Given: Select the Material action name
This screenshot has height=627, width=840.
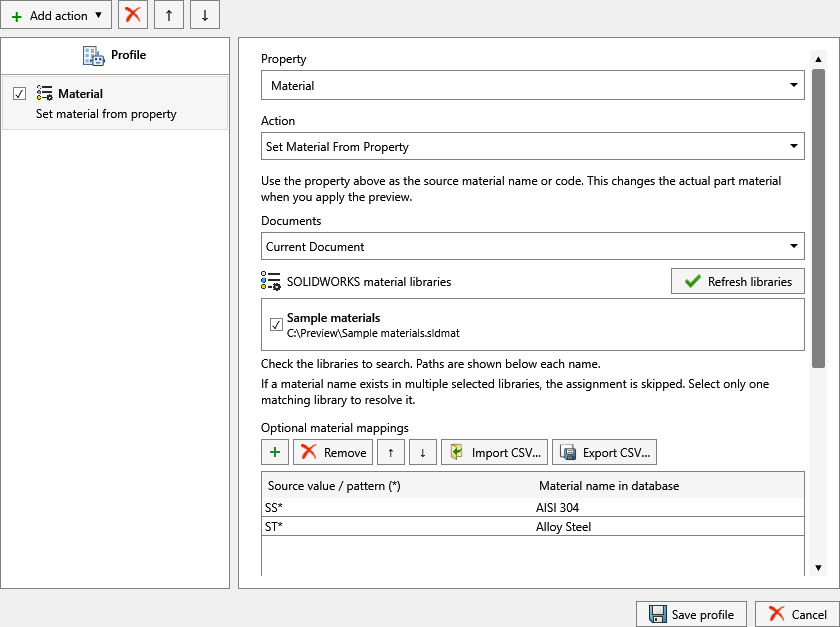Looking at the screenshot, I should point(80,94).
